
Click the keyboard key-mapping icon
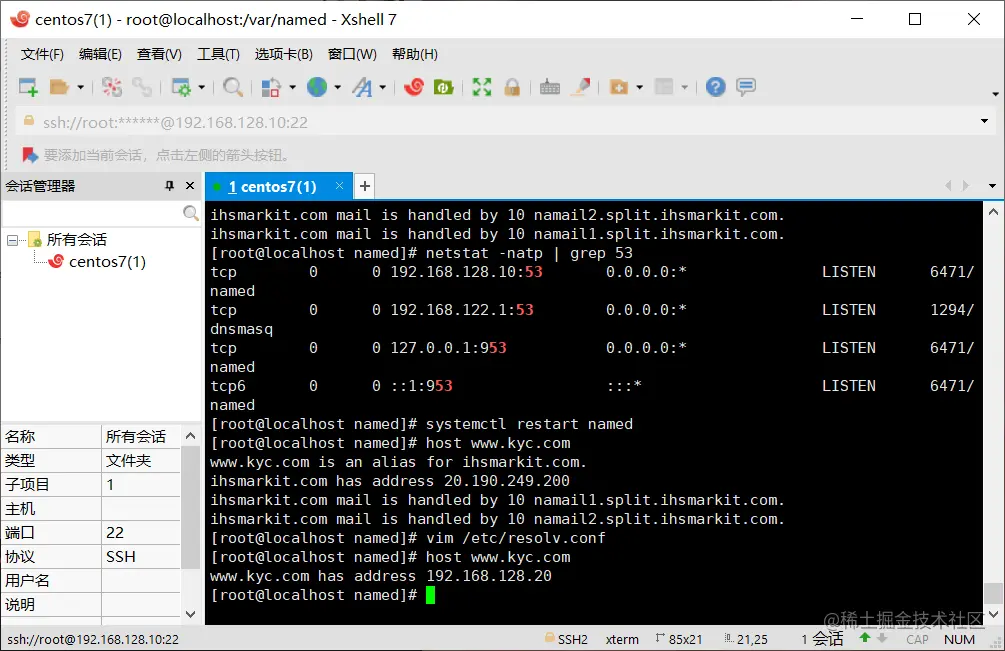pyautogui.click(x=550, y=87)
